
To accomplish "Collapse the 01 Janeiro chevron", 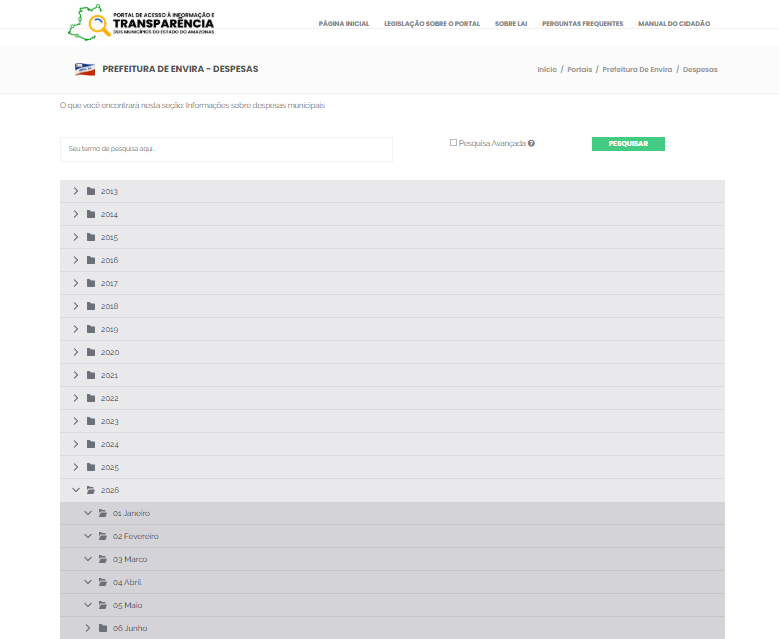I will click(x=88, y=513).
